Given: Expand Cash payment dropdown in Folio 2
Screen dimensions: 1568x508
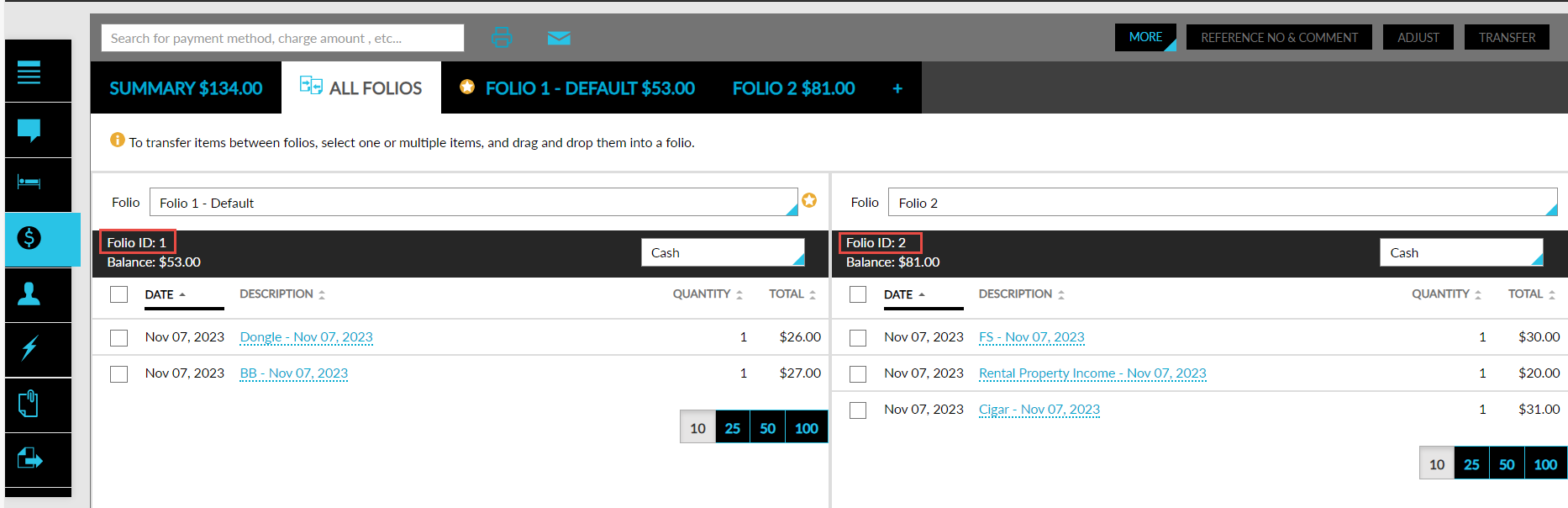Looking at the screenshot, I should pyautogui.click(x=1460, y=252).
